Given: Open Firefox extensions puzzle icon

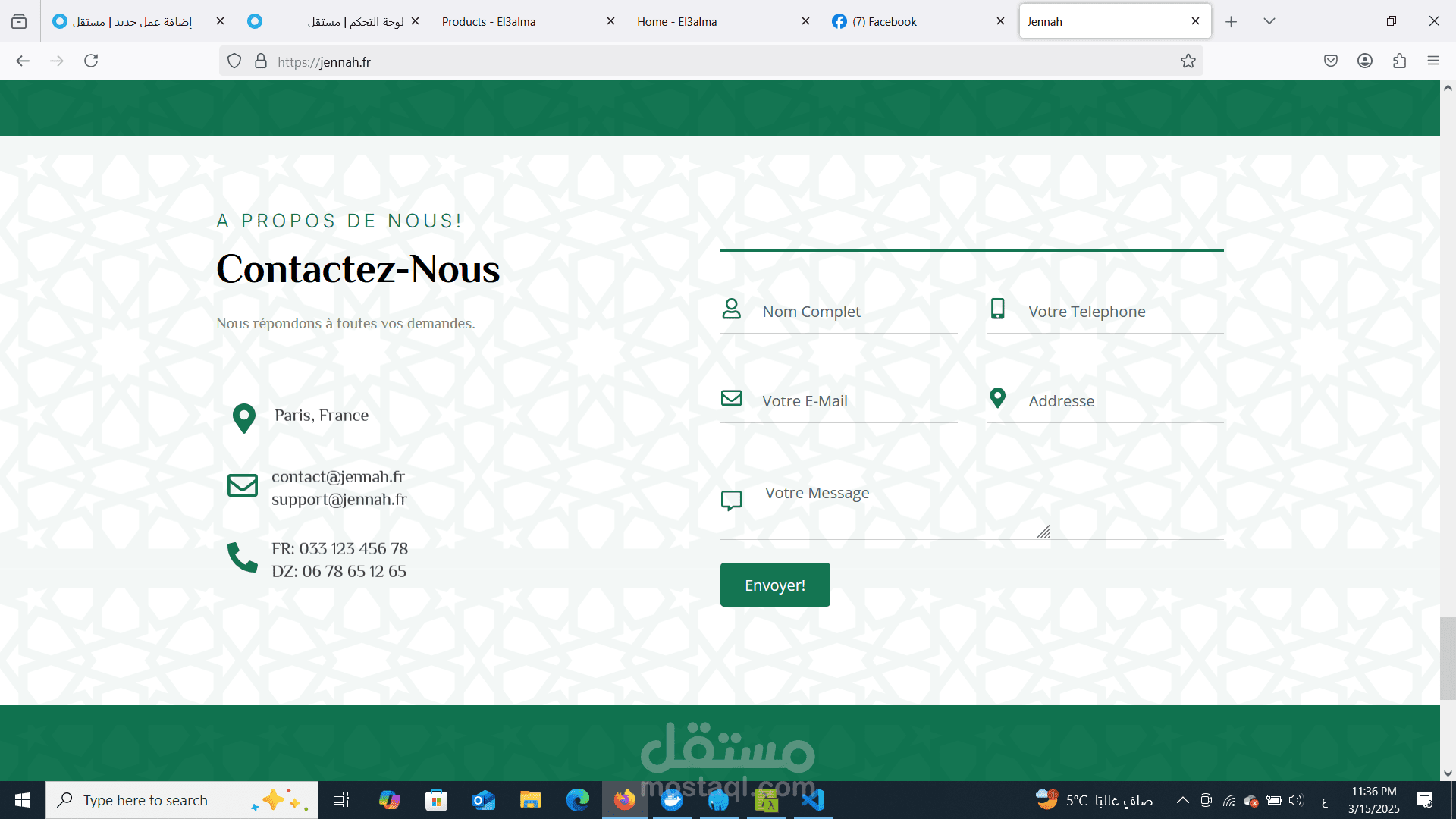Looking at the screenshot, I should [1399, 61].
